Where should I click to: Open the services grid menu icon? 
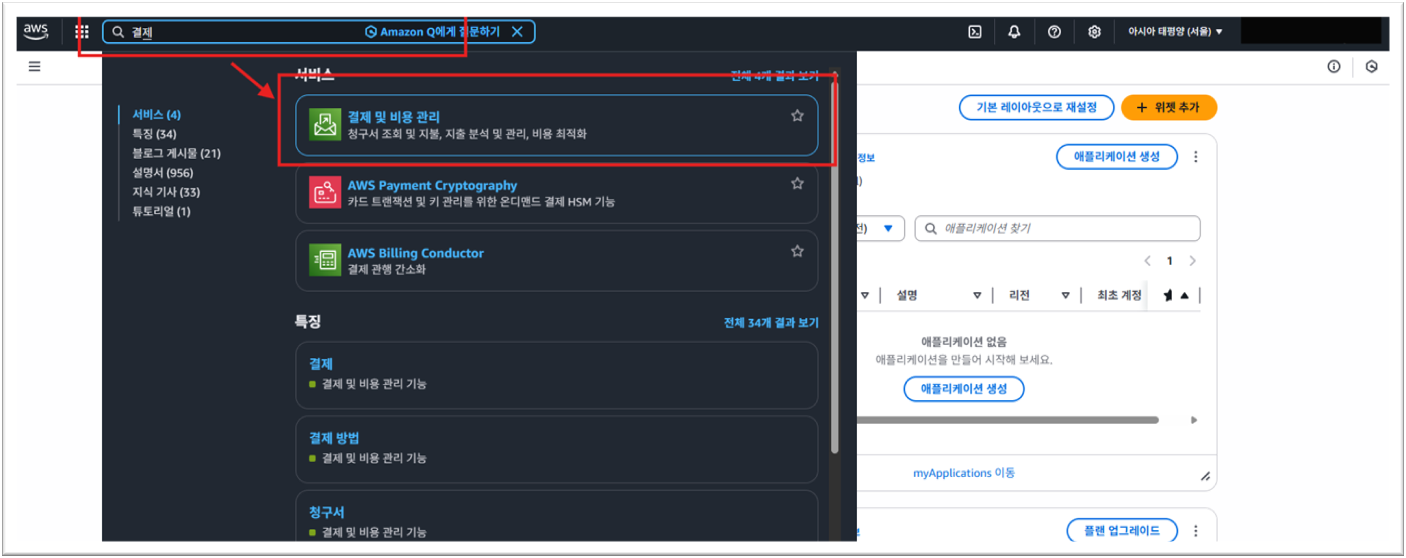(82, 32)
